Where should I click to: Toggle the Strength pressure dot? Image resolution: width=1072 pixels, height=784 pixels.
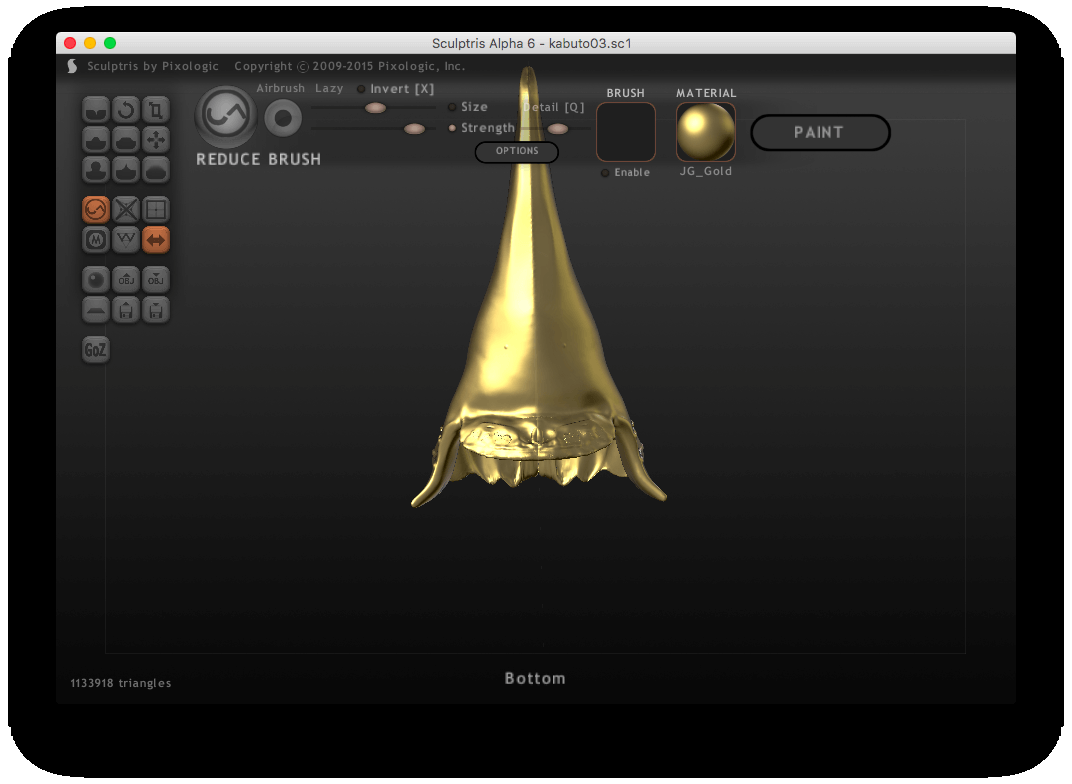point(452,128)
